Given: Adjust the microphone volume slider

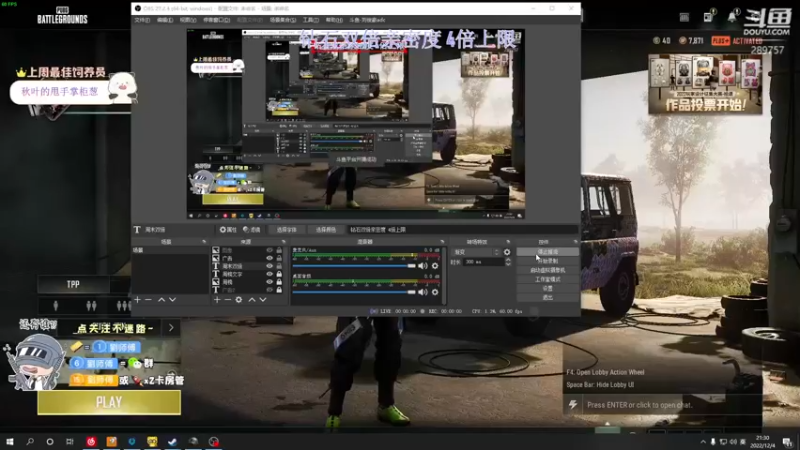Looking at the screenshot, I should pyautogui.click(x=354, y=266).
